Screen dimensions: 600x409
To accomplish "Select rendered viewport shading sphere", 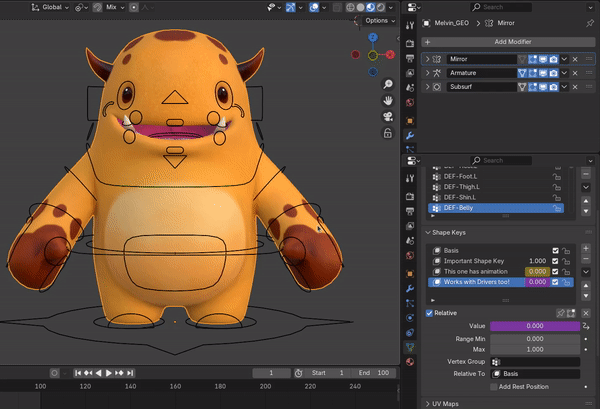I will 381,7.
